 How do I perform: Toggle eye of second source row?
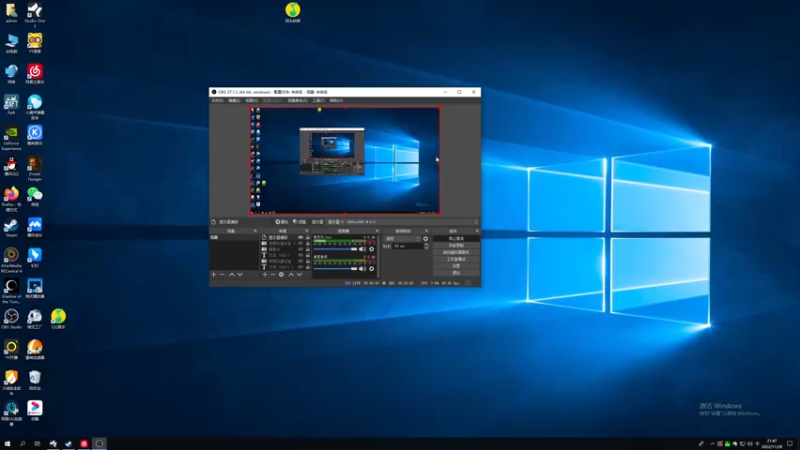(x=301, y=243)
